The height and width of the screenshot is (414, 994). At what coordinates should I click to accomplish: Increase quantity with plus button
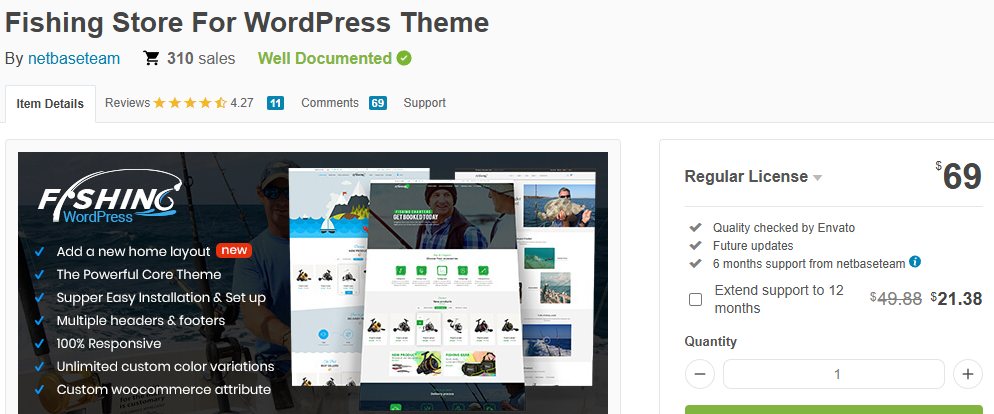pos(968,374)
